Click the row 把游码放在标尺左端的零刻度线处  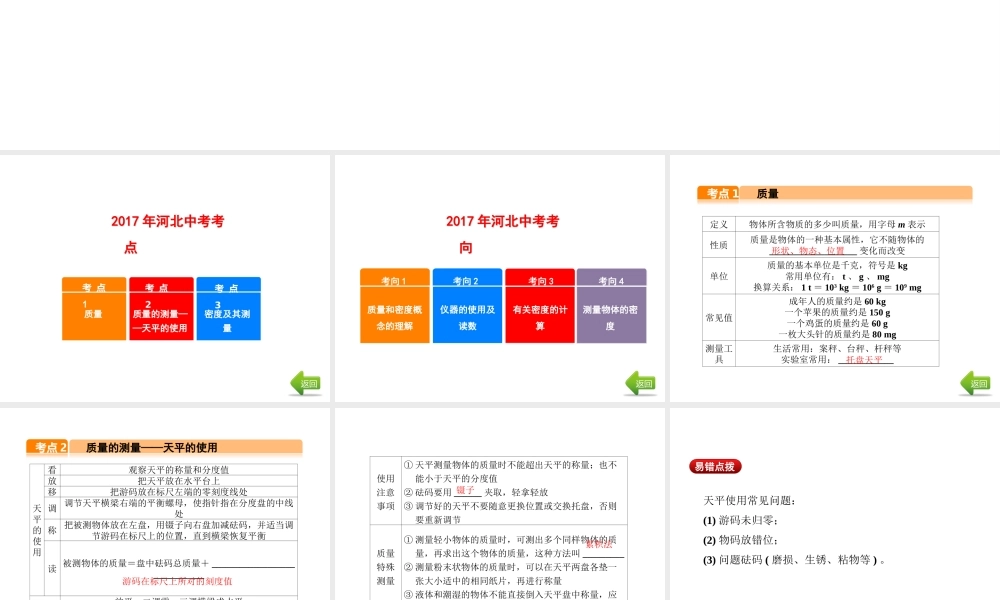[x=179, y=492]
